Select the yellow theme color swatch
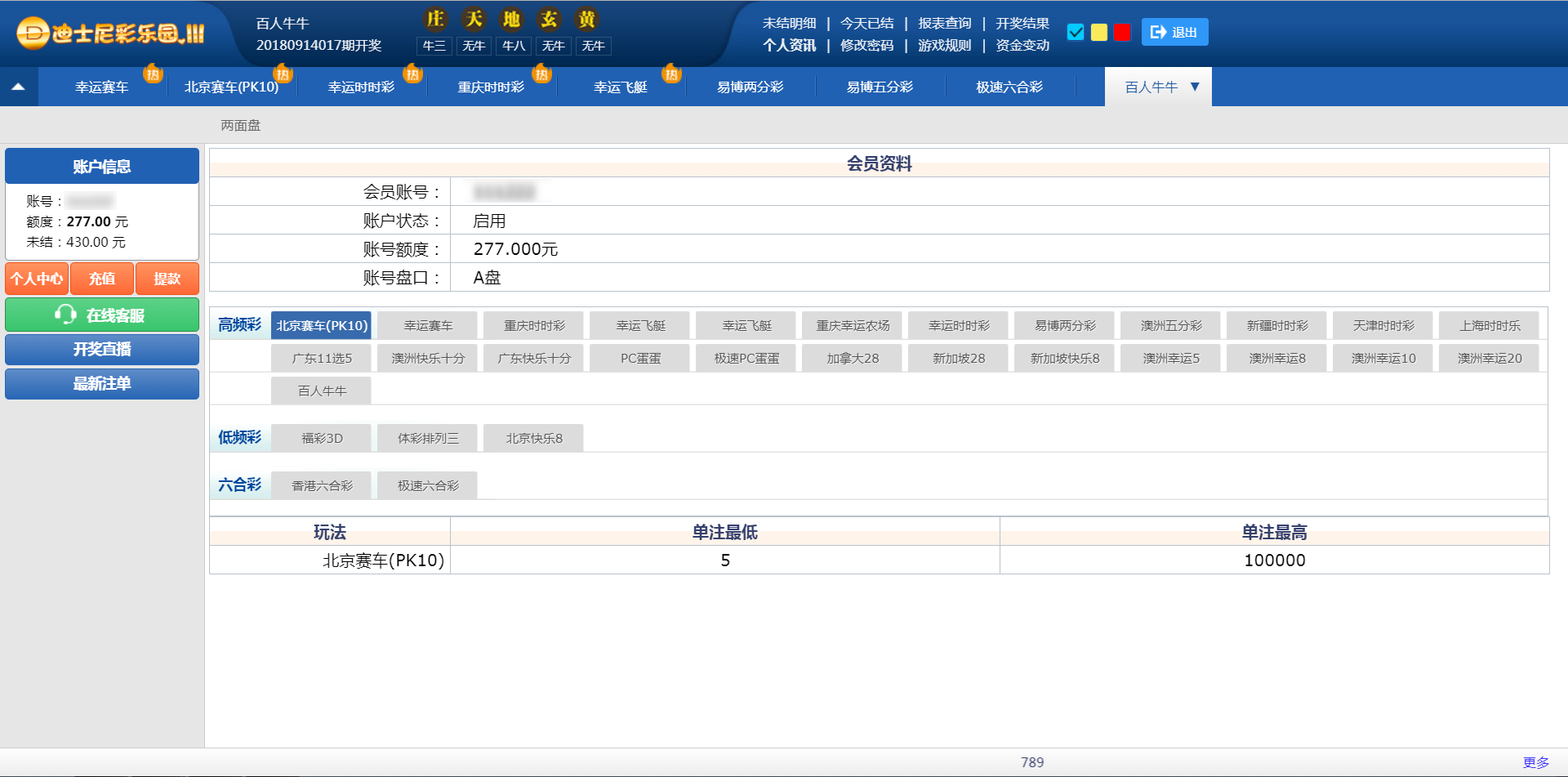Screen dimensions: 1568x777 coord(1099,32)
